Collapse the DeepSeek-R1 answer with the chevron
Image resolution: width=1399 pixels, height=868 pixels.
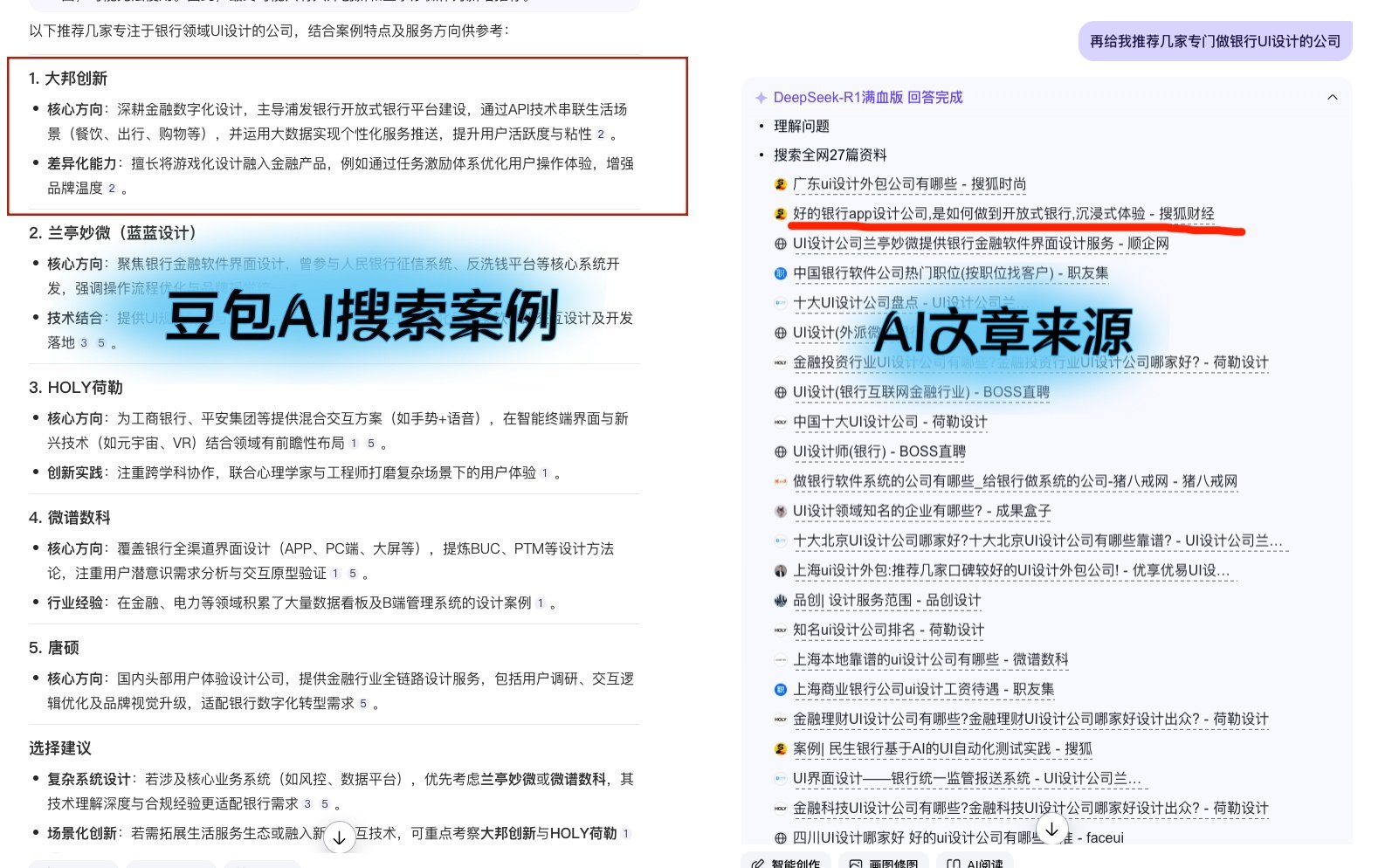coord(1332,97)
